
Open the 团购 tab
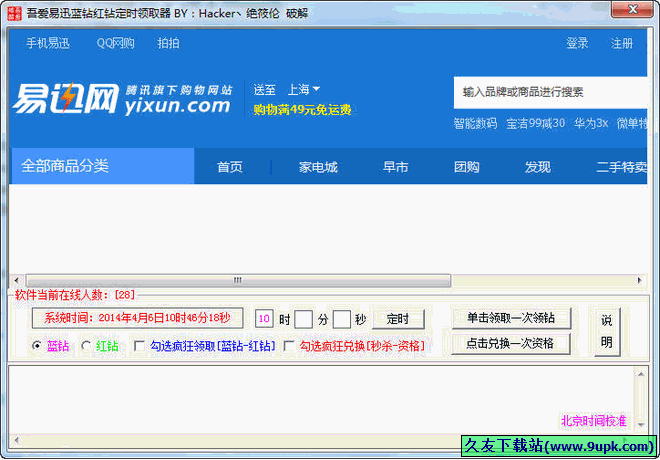pos(466,167)
